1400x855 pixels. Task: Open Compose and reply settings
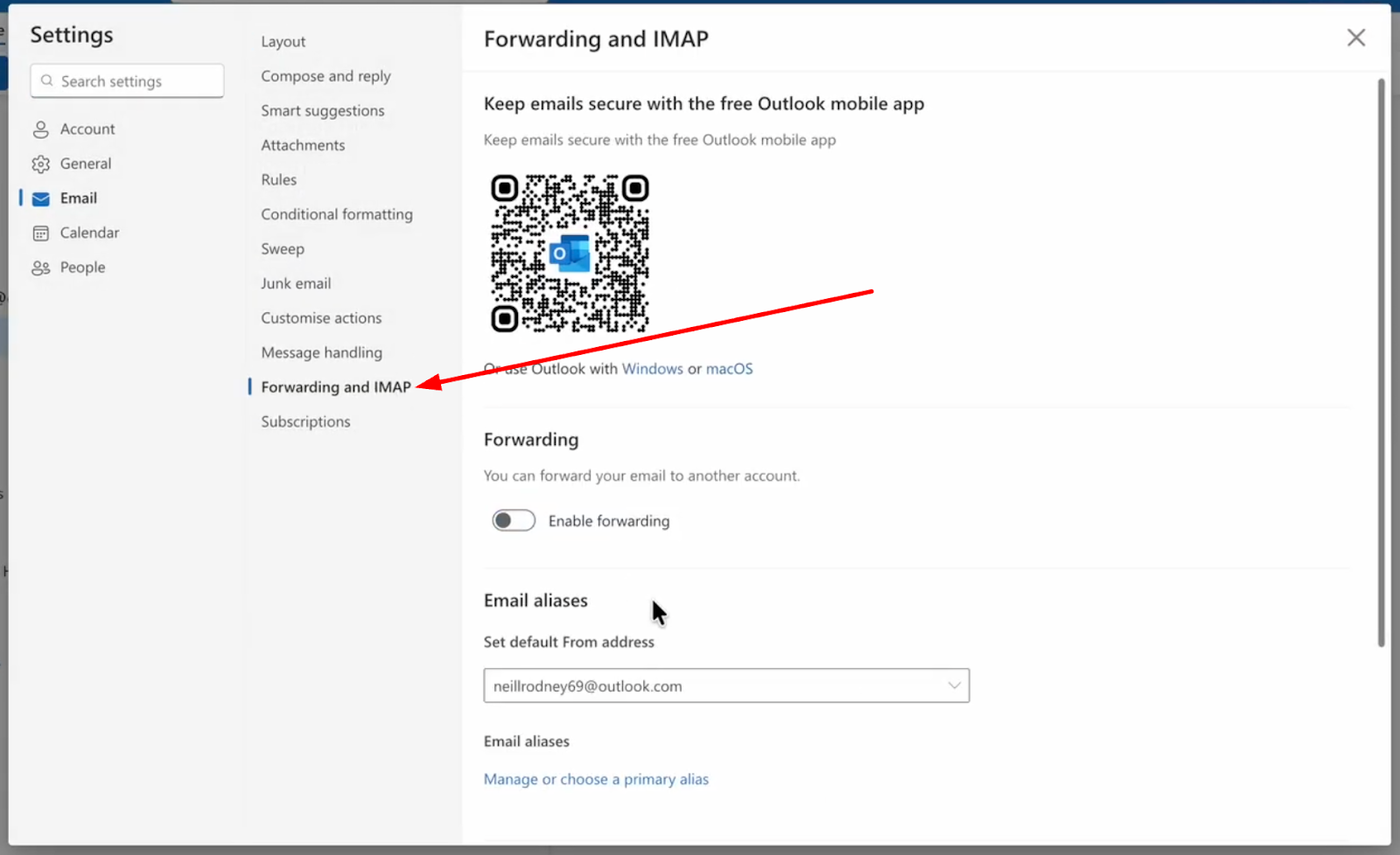click(326, 76)
